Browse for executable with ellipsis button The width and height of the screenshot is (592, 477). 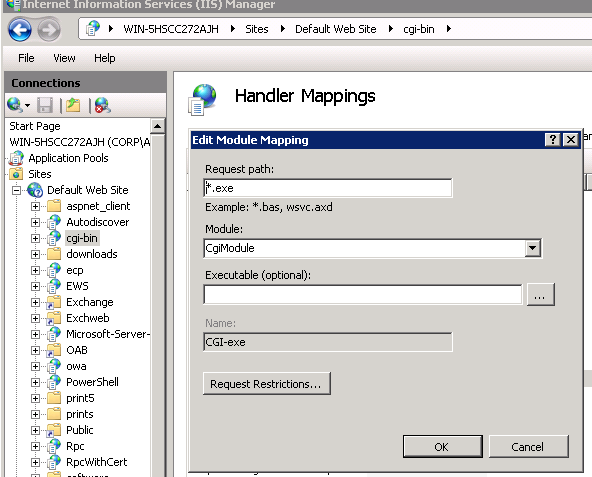point(540,294)
